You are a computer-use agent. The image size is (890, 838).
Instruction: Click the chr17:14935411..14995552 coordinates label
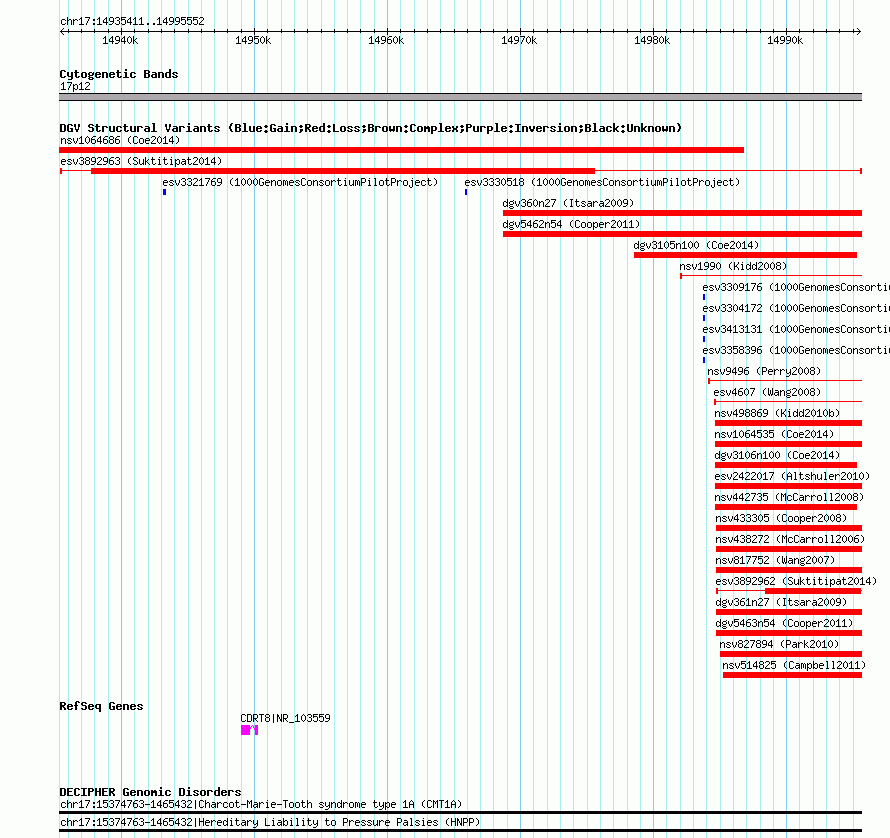pyautogui.click(x=132, y=21)
